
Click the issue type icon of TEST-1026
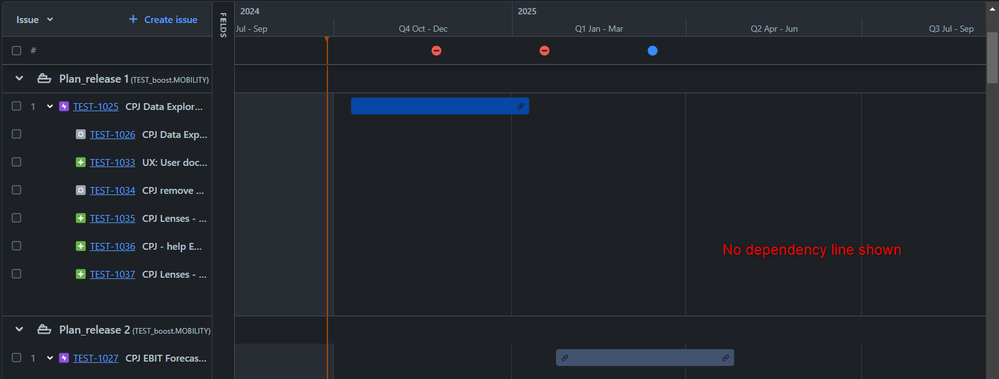pos(80,134)
